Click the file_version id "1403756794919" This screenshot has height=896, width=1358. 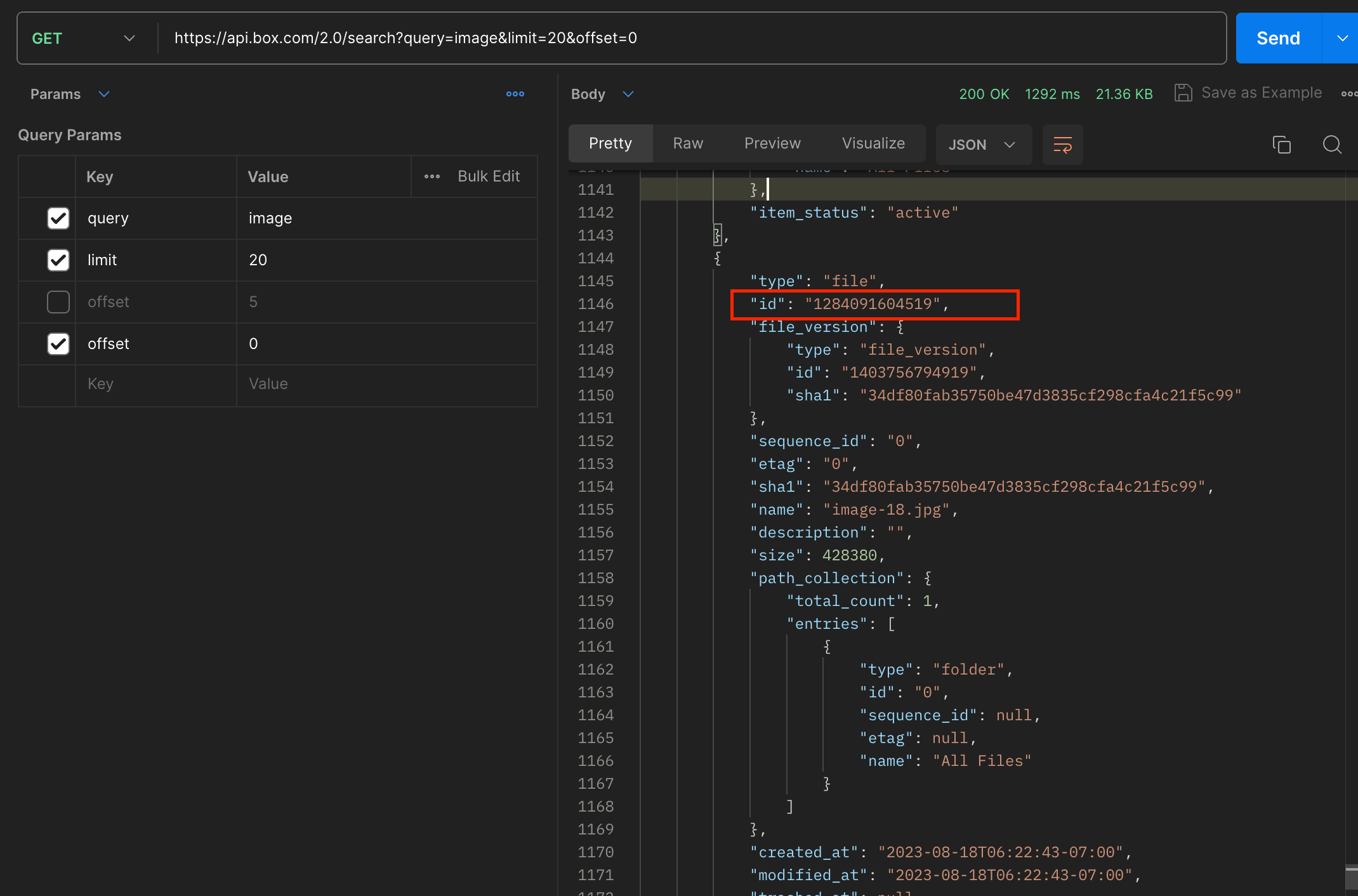point(909,372)
